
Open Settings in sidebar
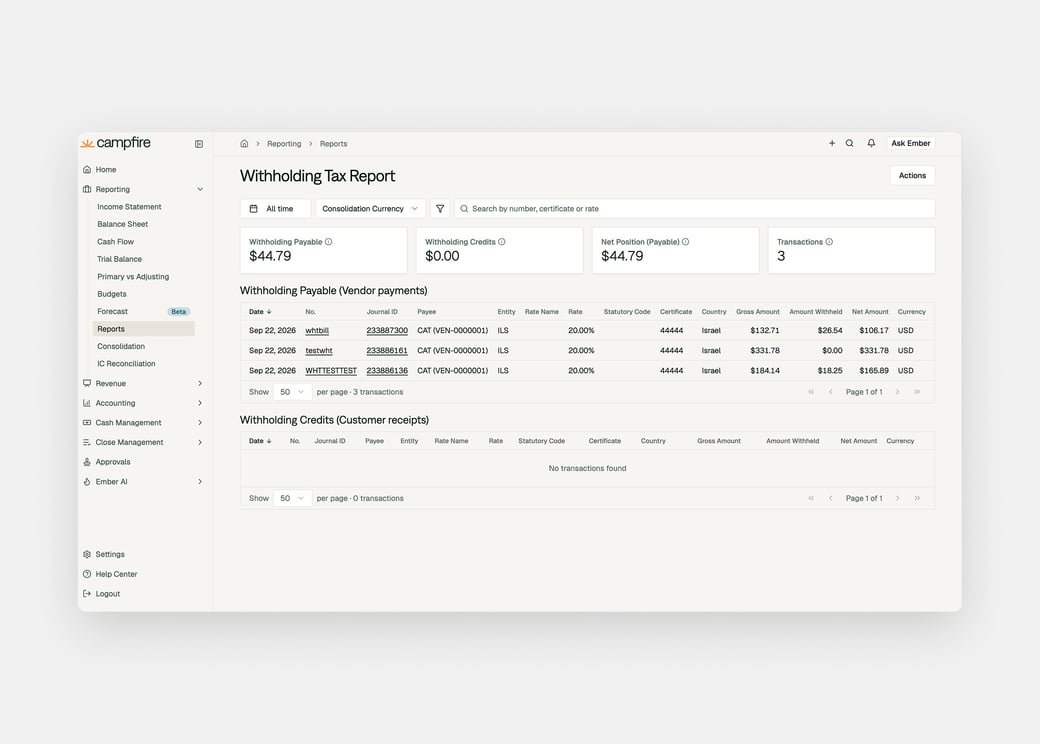pos(110,554)
